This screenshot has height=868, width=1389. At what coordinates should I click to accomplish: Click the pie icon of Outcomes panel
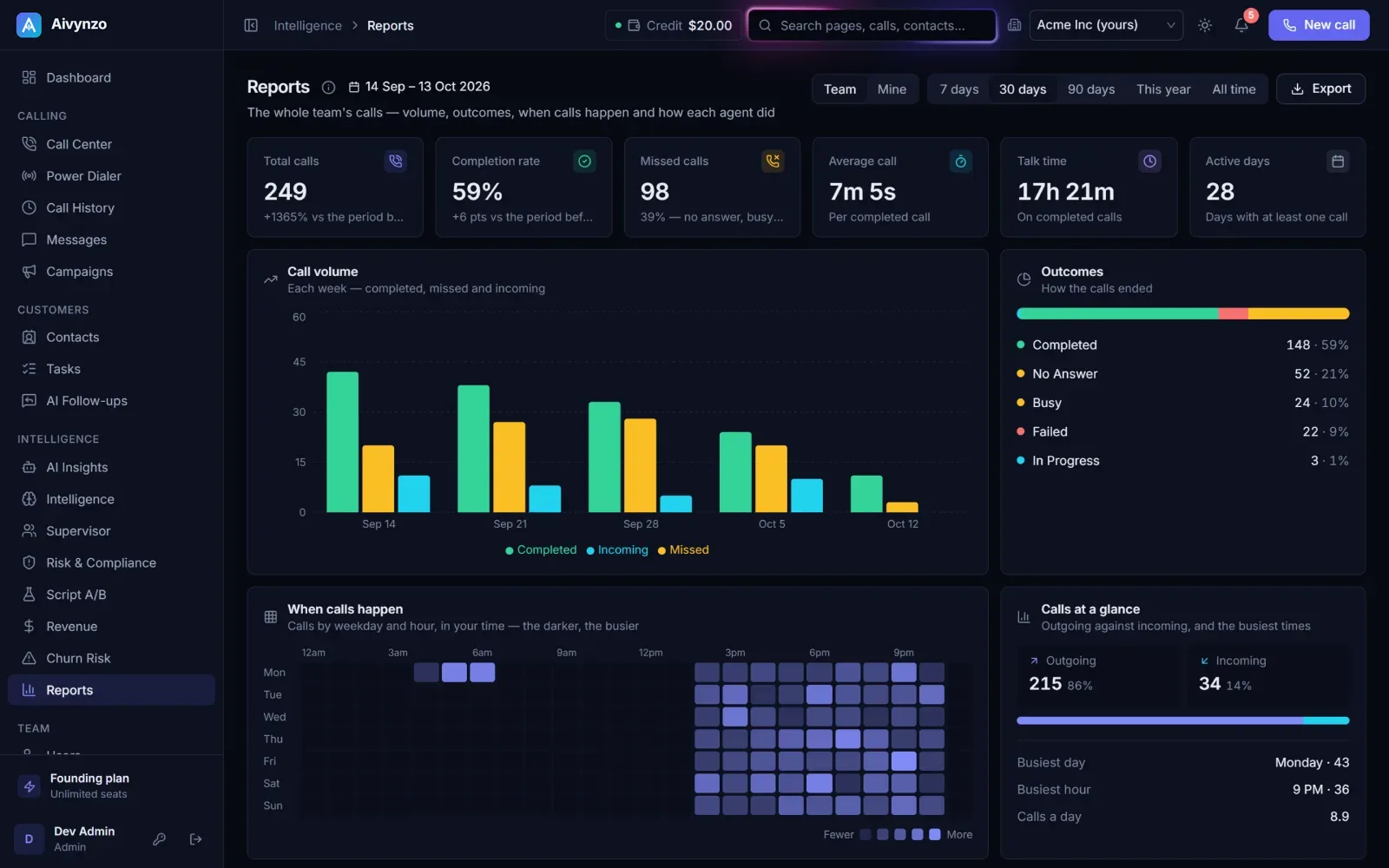pyautogui.click(x=1024, y=279)
